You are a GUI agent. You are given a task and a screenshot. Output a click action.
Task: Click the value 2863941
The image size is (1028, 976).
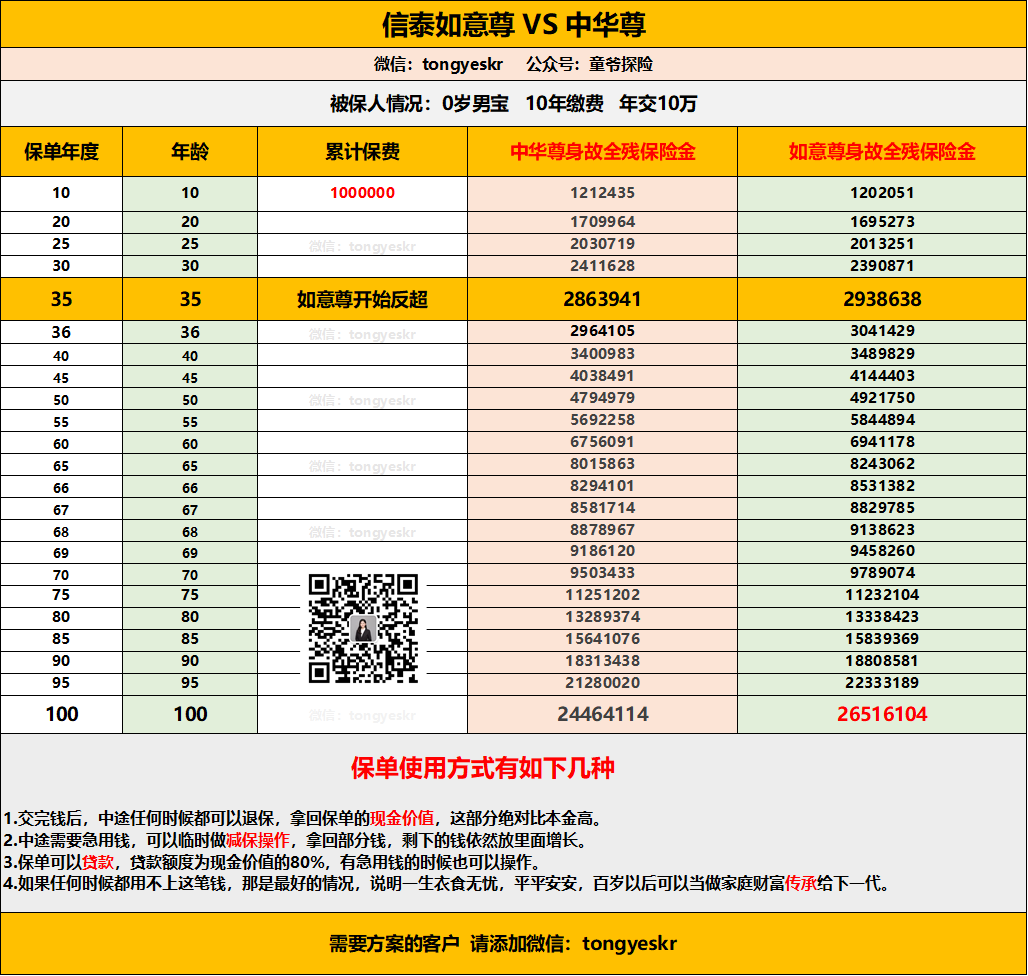pos(603,300)
